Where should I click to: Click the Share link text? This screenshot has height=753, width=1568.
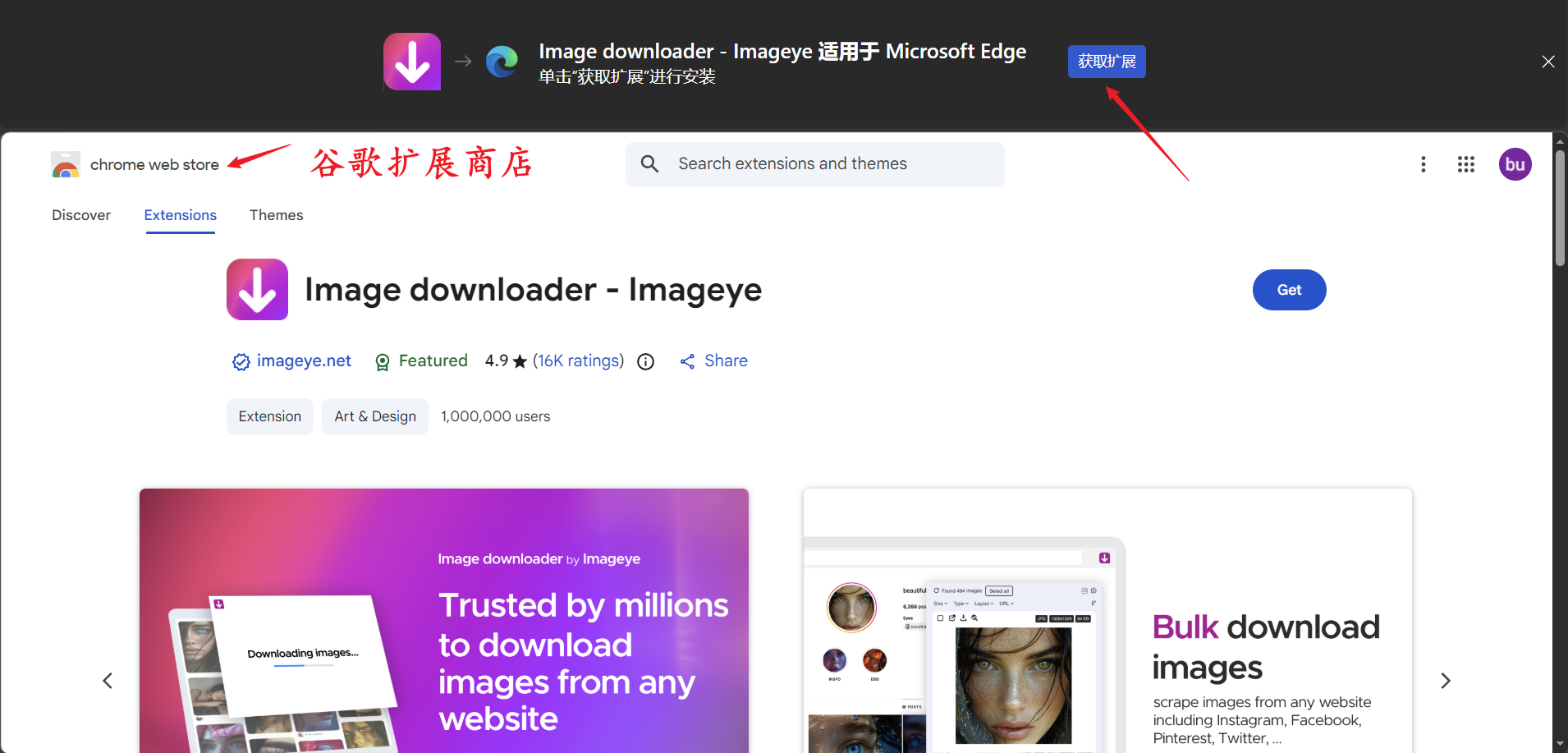point(726,360)
